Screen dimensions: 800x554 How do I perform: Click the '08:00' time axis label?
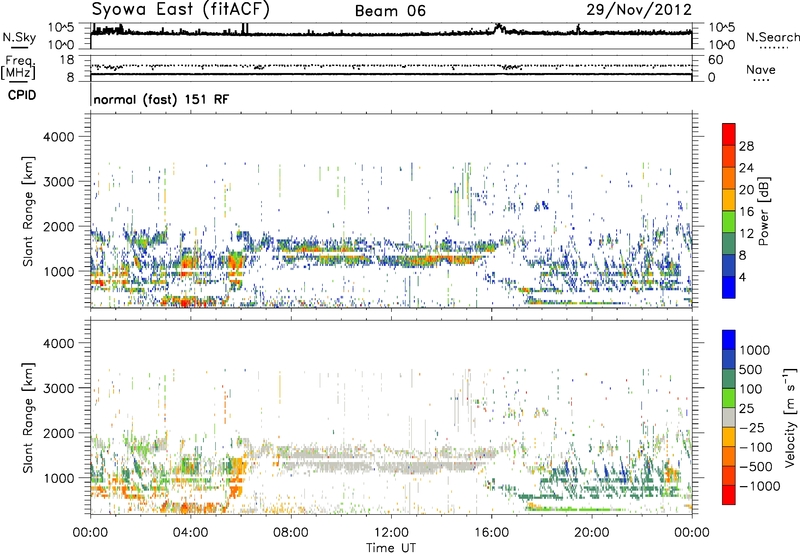pos(290,532)
